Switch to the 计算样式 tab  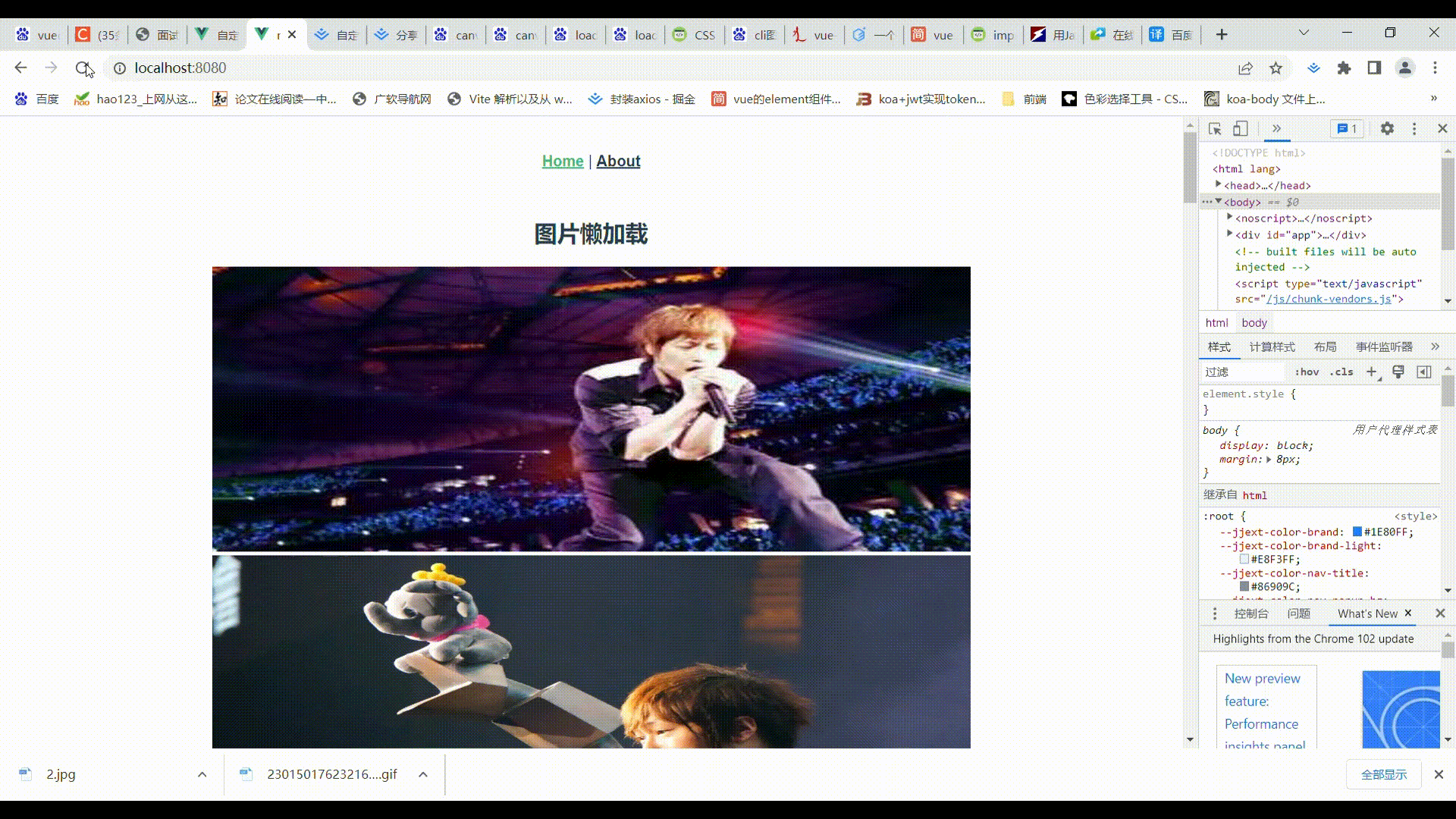click(1272, 347)
